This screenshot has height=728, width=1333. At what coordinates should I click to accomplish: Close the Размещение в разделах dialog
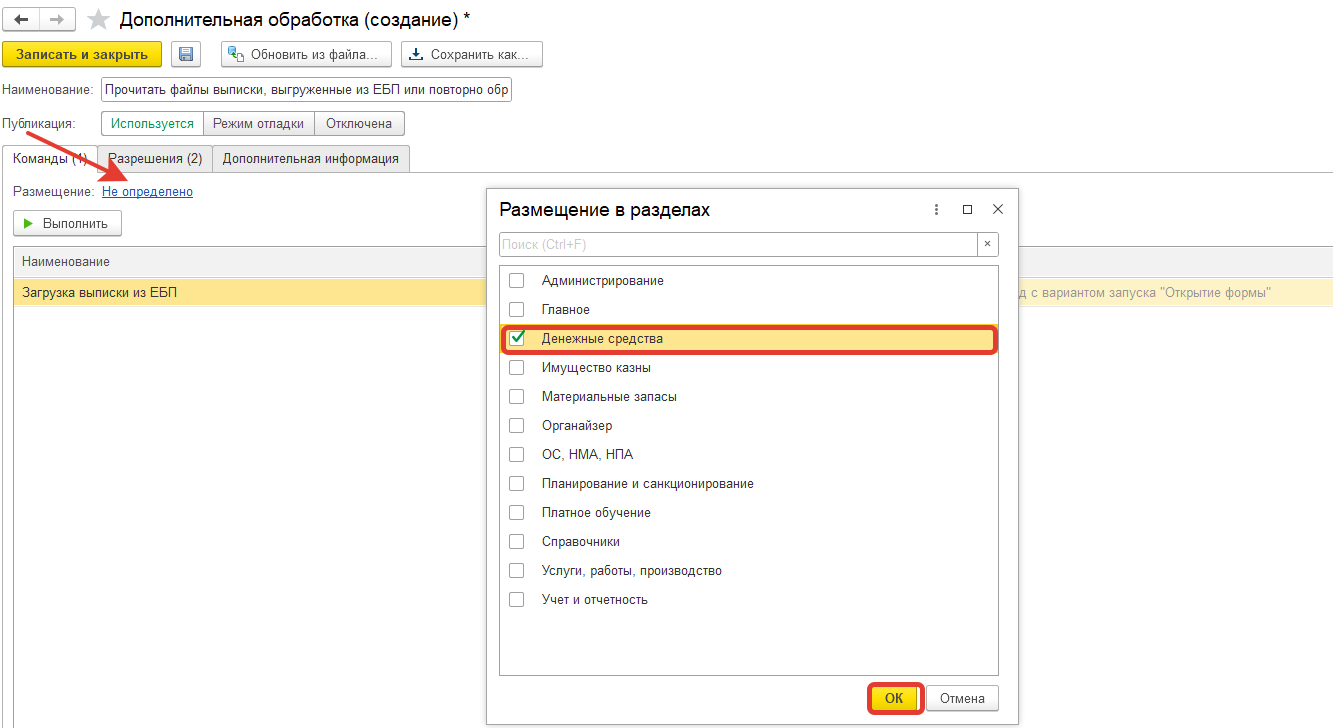[997, 210]
